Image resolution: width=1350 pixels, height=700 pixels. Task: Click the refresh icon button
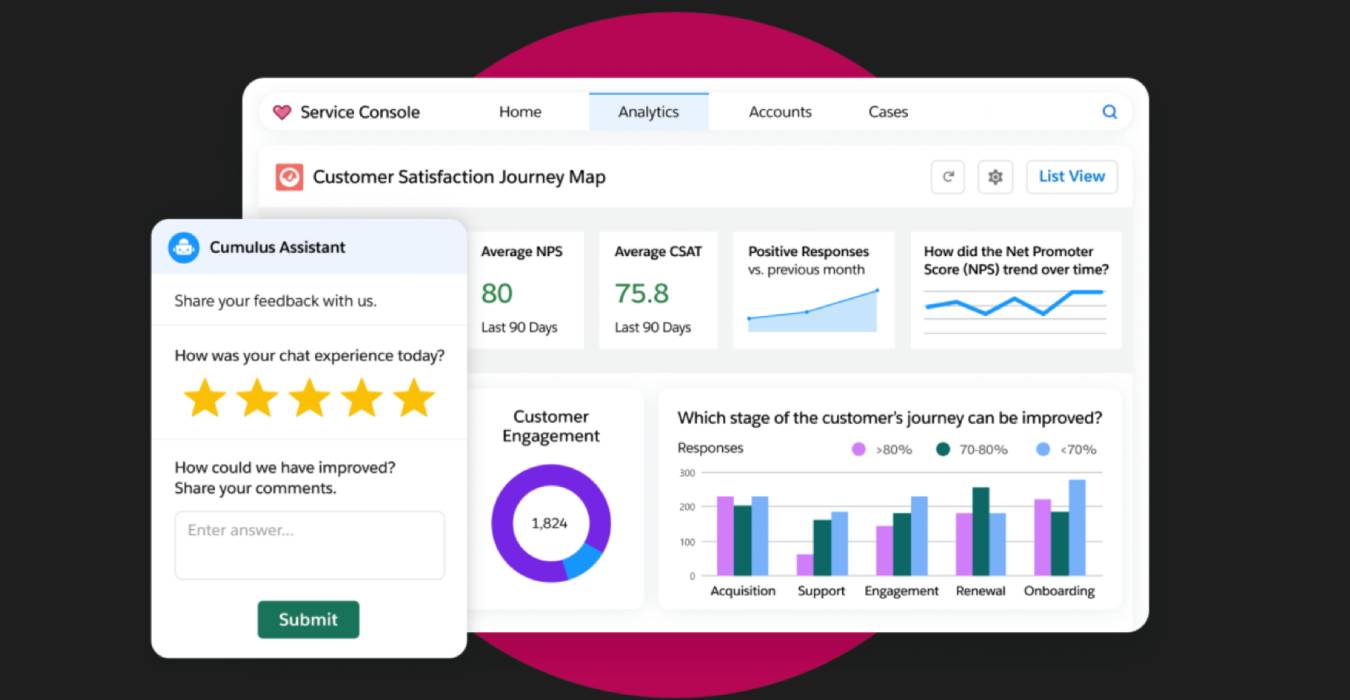pos(947,177)
